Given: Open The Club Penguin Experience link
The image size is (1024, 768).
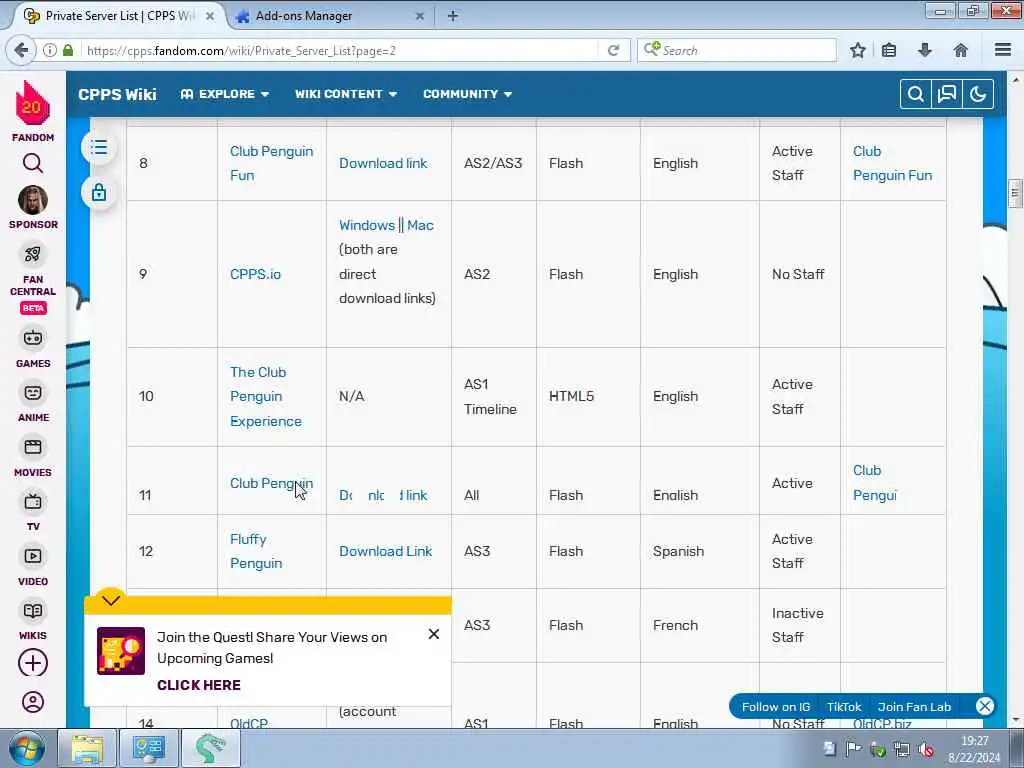Looking at the screenshot, I should [x=265, y=396].
